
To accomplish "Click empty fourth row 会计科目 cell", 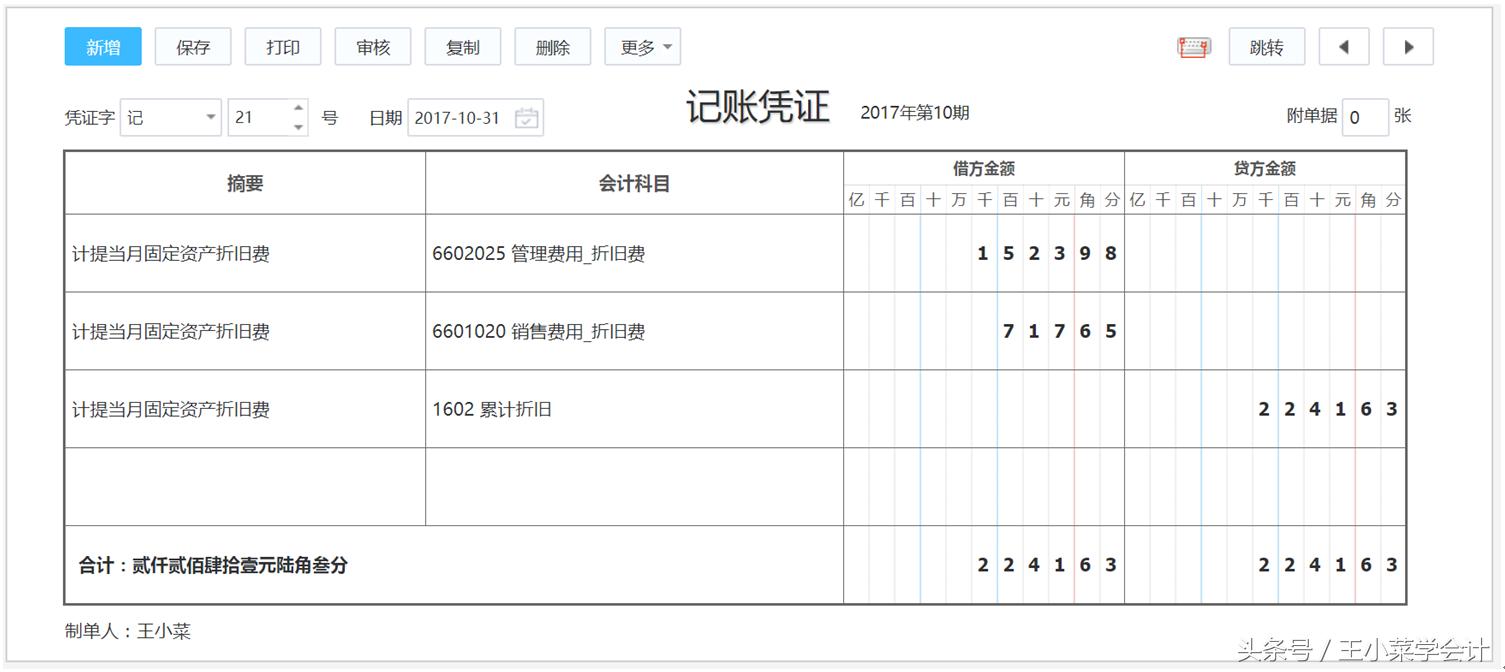I will coord(634,487).
